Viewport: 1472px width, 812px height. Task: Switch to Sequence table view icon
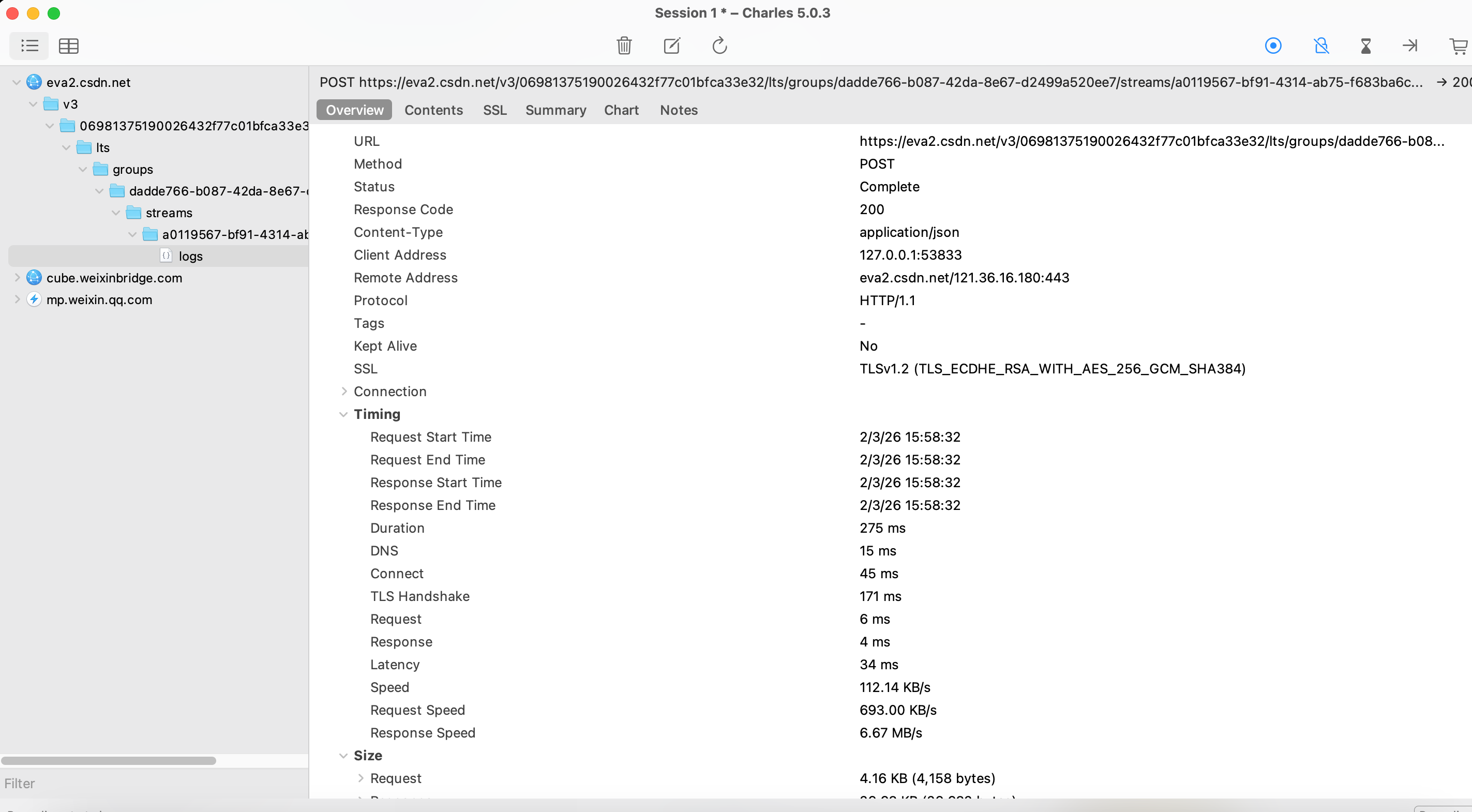tap(69, 46)
